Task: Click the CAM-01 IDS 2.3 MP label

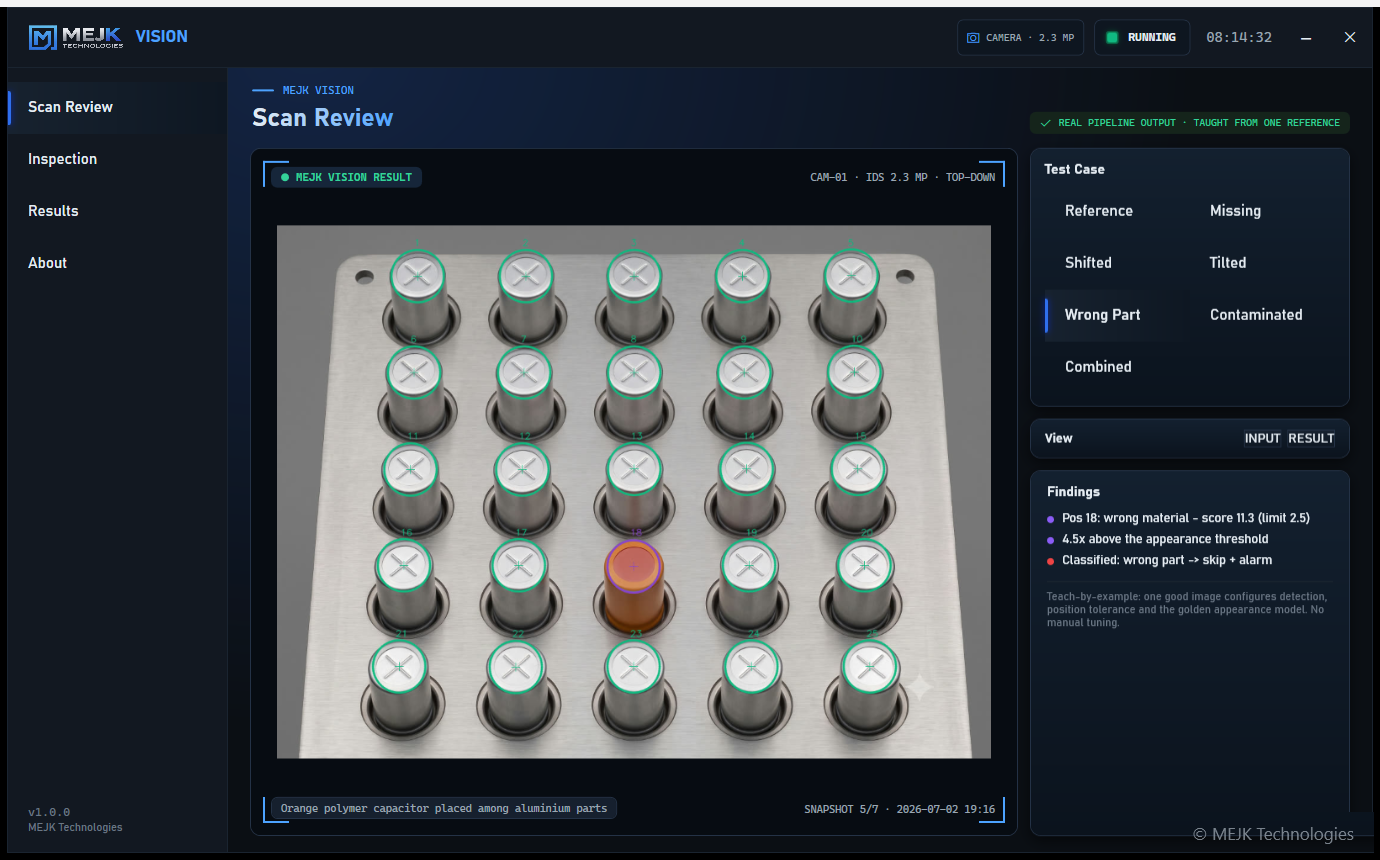Action: pyautogui.click(x=902, y=177)
